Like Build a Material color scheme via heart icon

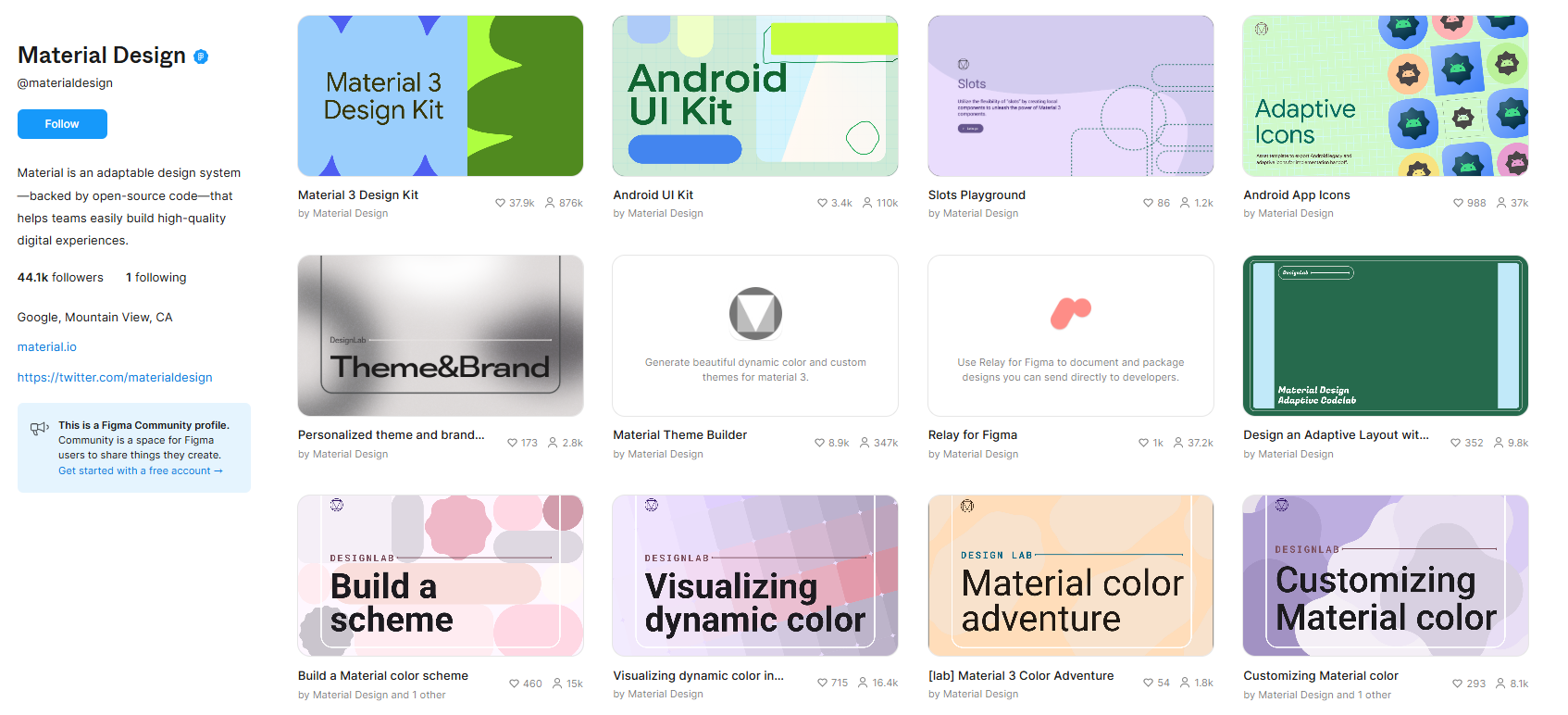pos(514,684)
